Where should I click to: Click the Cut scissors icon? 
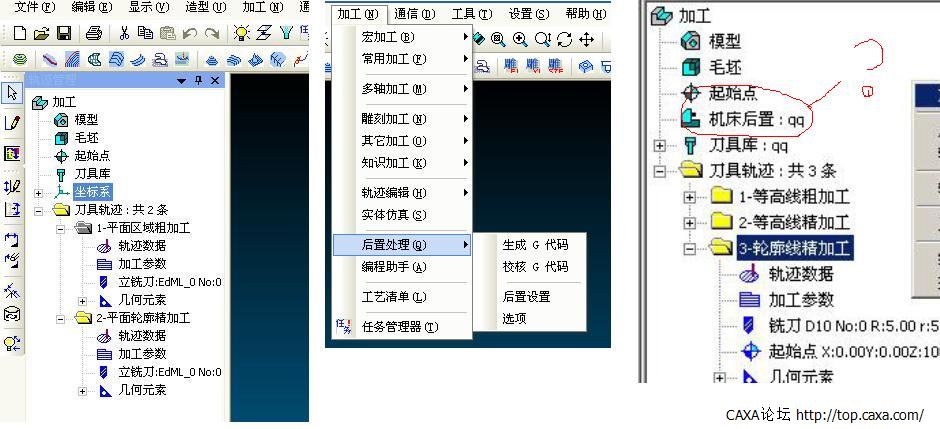pos(125,33)
